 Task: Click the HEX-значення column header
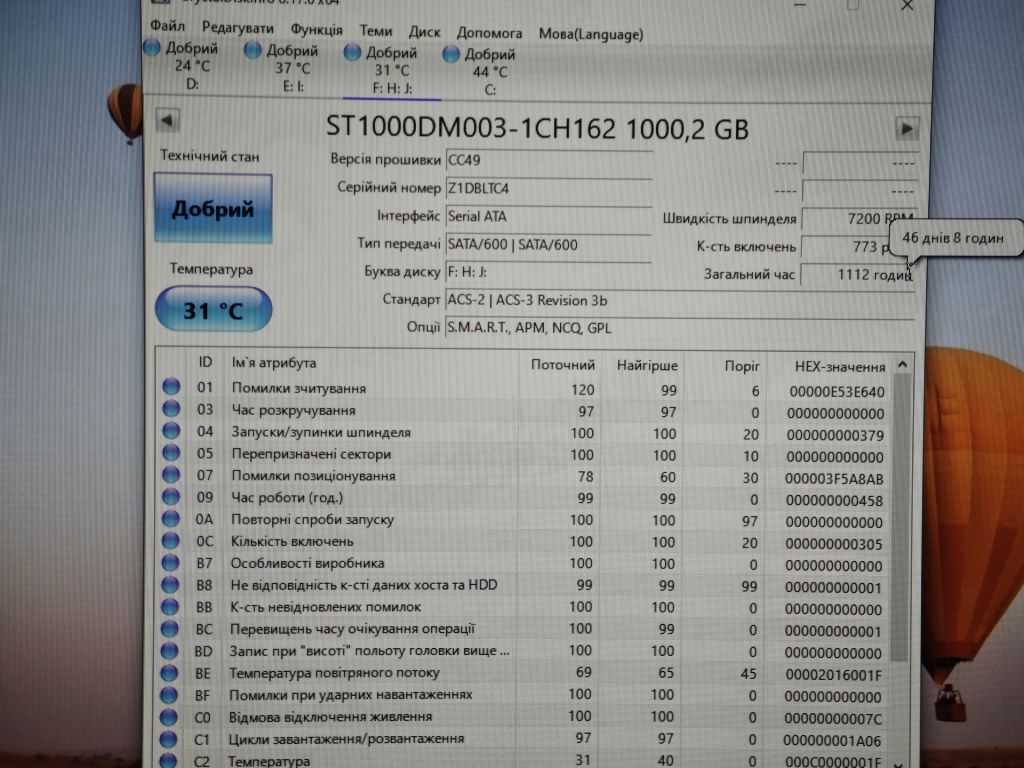point(840,367)
